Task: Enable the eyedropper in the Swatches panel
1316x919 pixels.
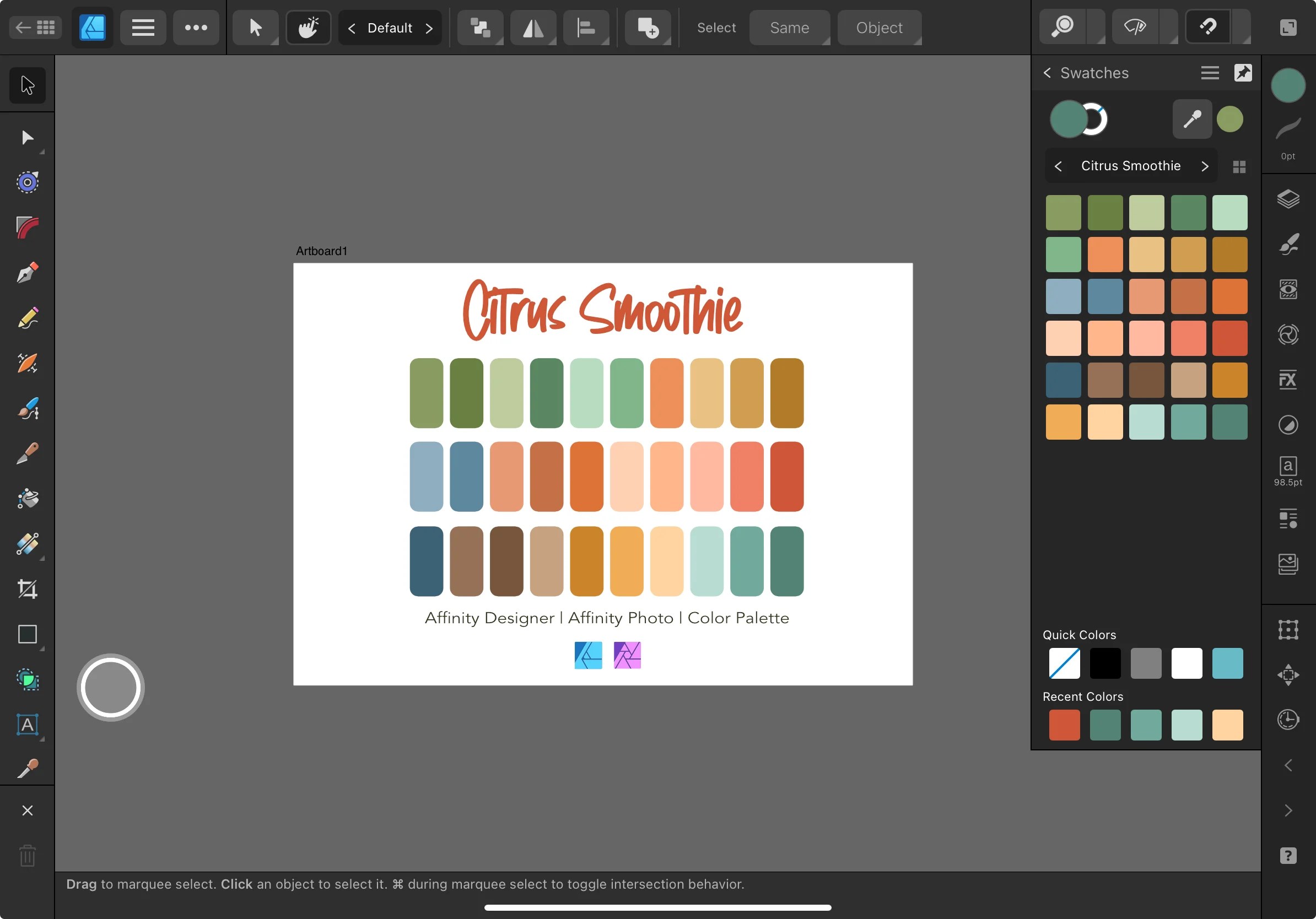Action: (1191, 118)
